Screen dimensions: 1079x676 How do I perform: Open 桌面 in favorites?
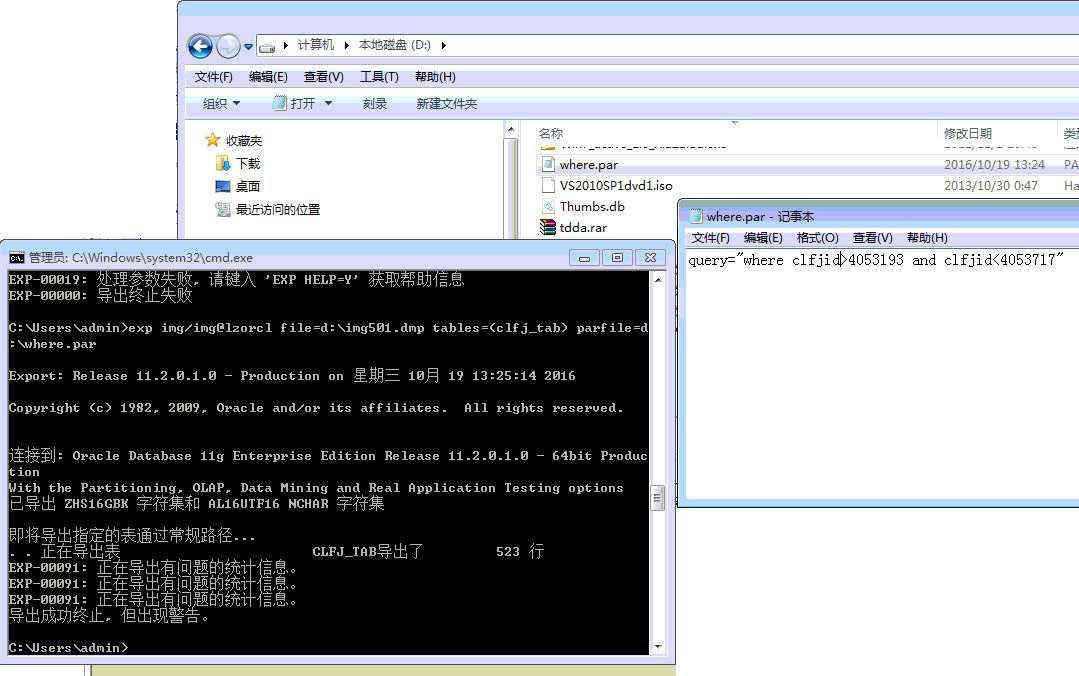(238, 187)
